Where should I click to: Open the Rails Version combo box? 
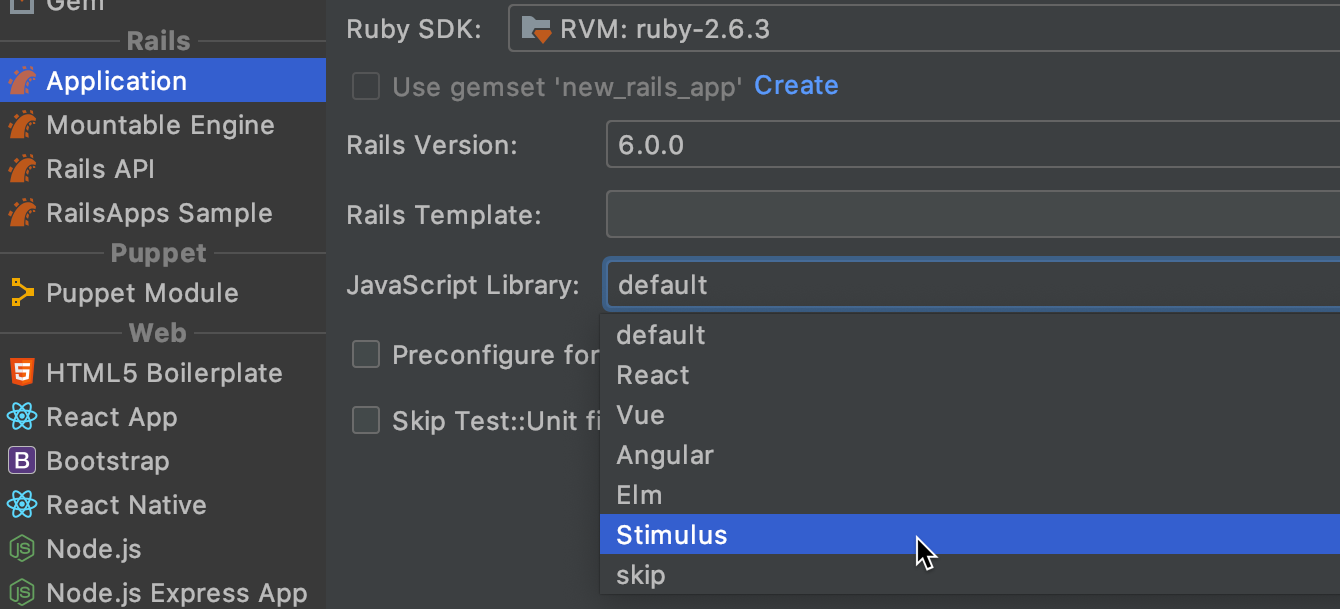[970, 145]
